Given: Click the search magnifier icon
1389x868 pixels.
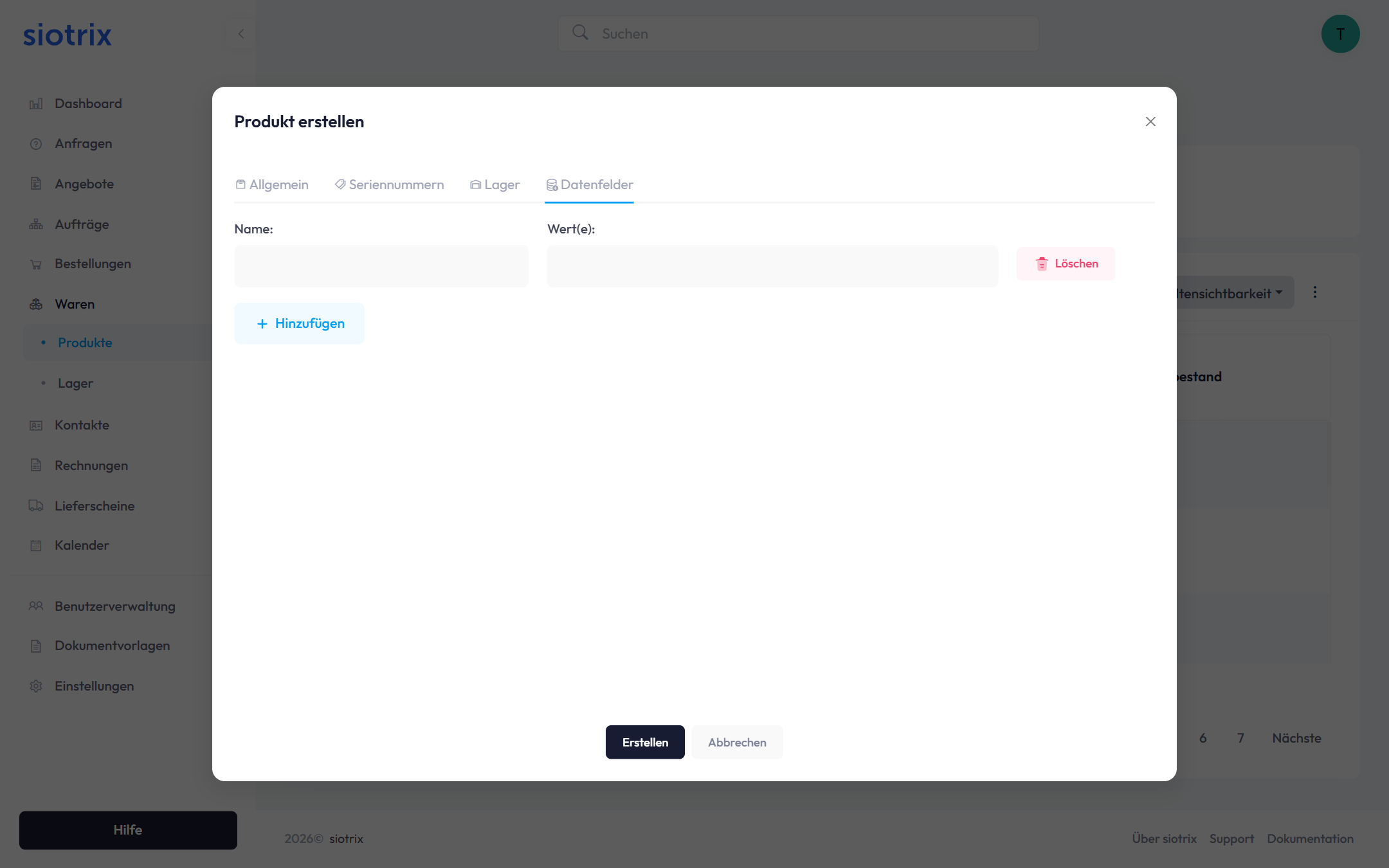Looking at the screenshot, I should (579, 33).
